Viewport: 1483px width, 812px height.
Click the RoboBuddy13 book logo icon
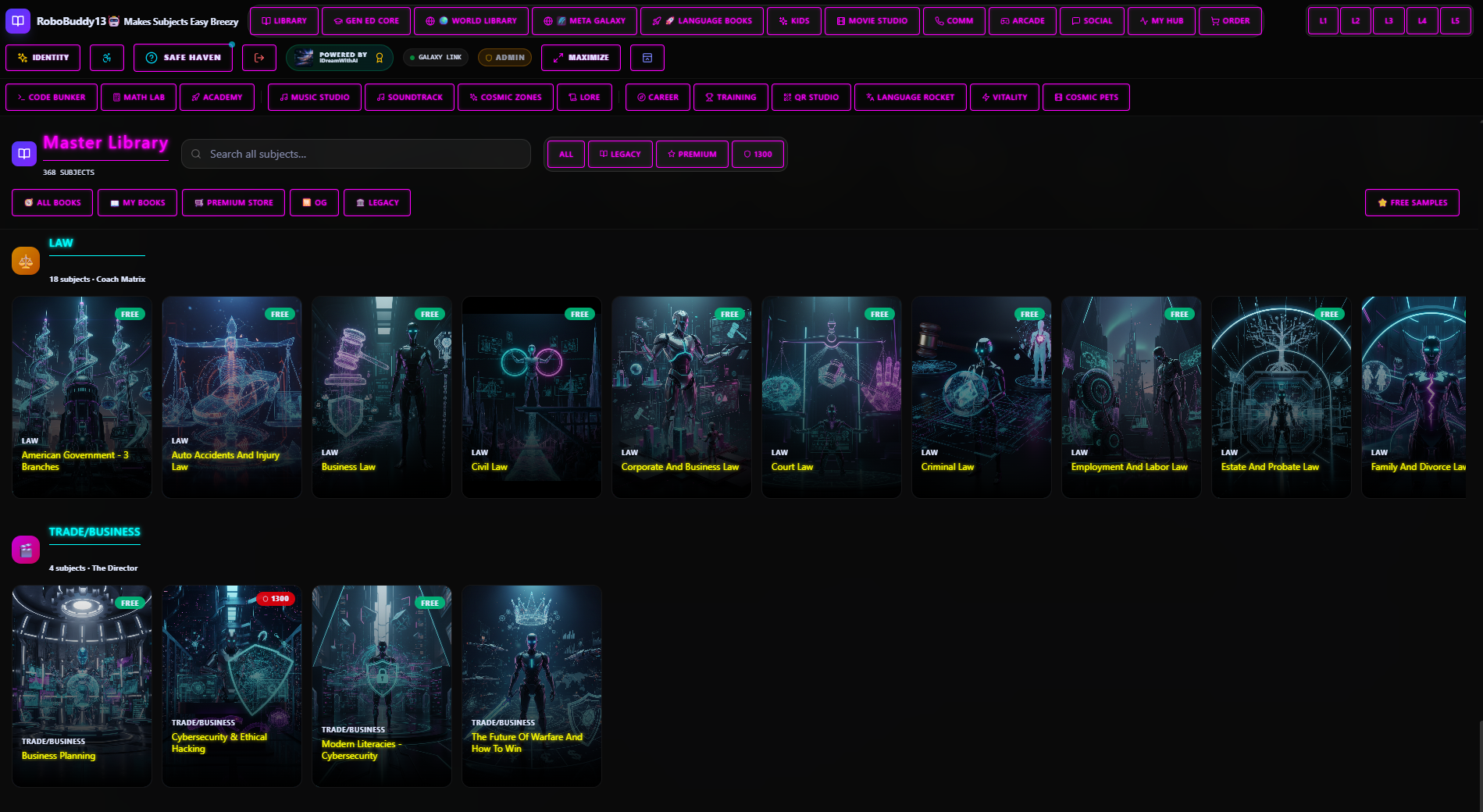click(x=18, y=21)
